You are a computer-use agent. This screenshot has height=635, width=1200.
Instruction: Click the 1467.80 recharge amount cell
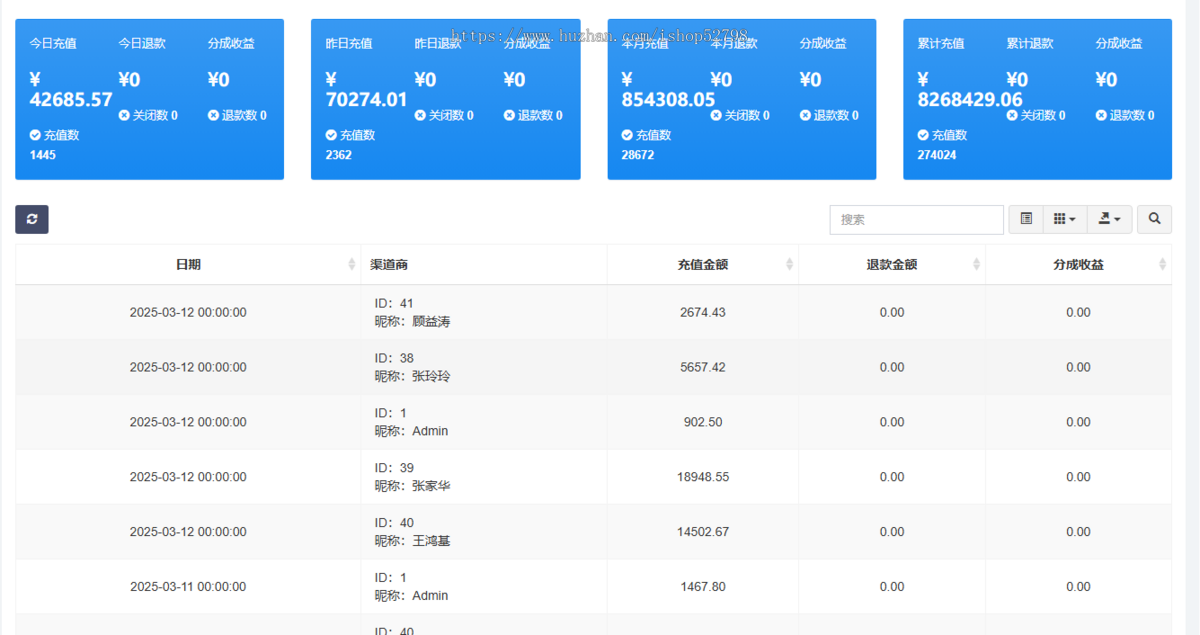click(x=703, y=587)
